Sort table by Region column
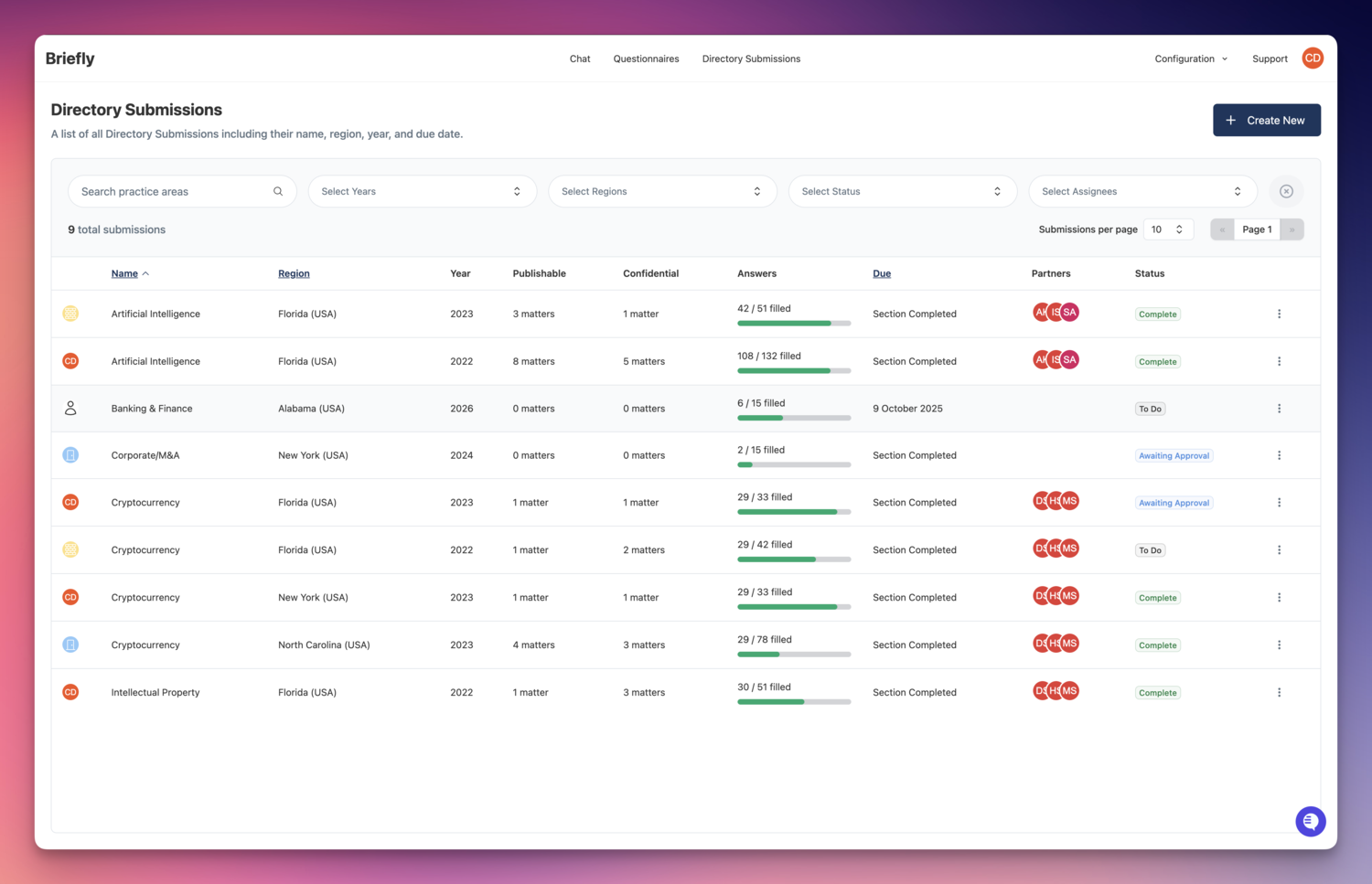 click(294, 273)
